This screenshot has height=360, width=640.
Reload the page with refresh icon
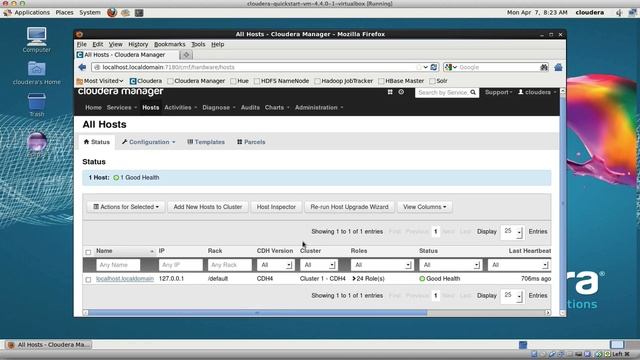[x=434, y=67]
